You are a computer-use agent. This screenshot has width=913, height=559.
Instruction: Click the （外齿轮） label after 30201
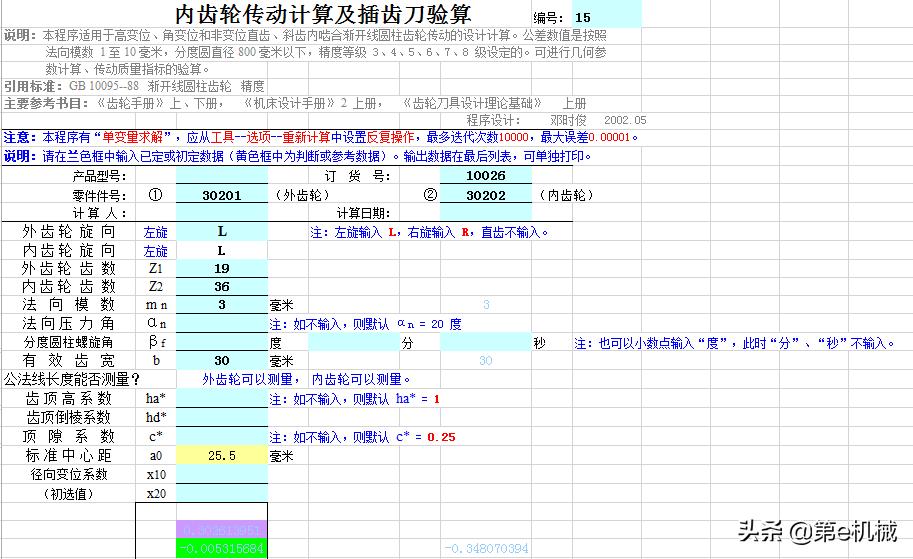coord(302,195)
